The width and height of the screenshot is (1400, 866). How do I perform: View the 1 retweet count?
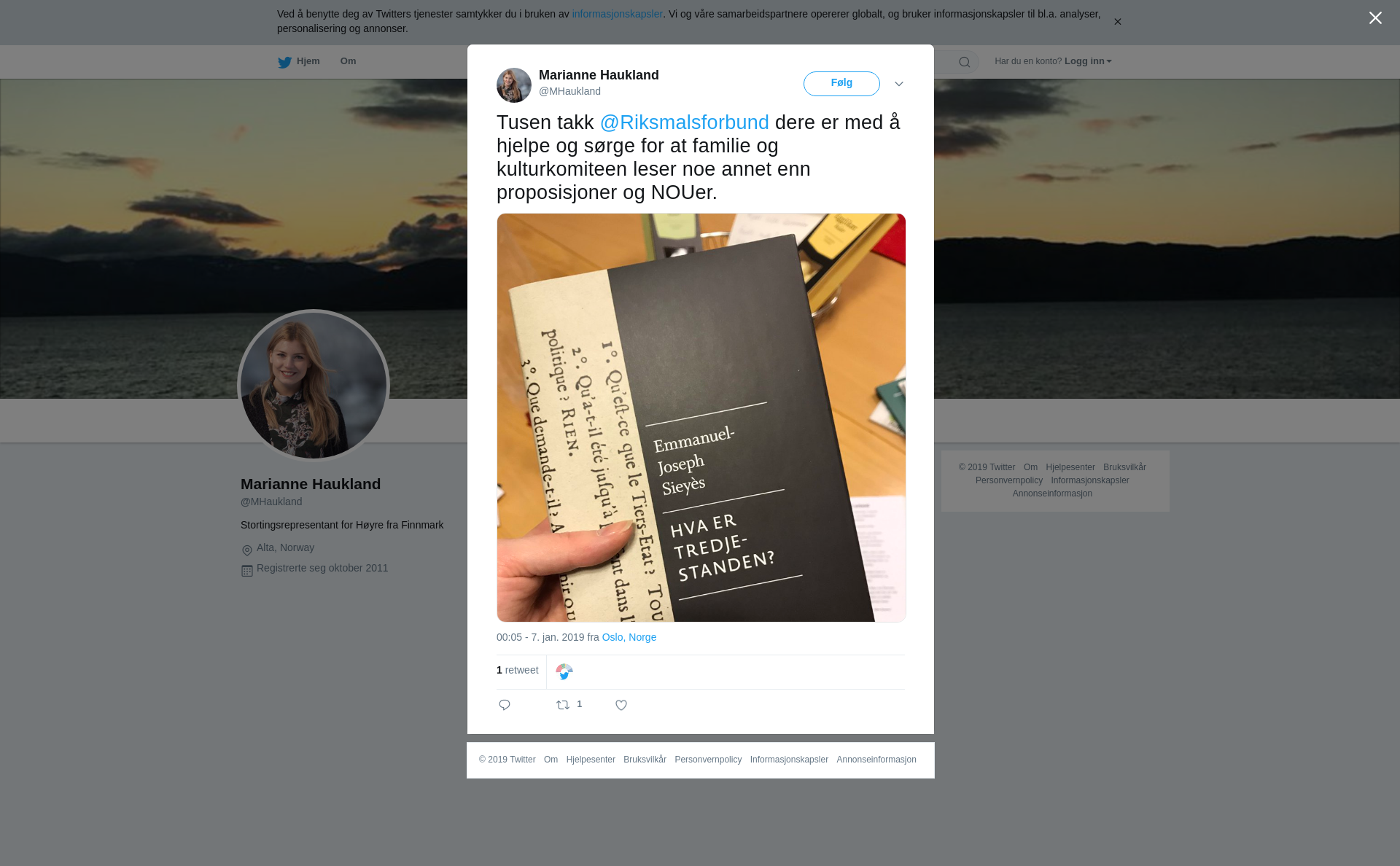click(517, 670)
